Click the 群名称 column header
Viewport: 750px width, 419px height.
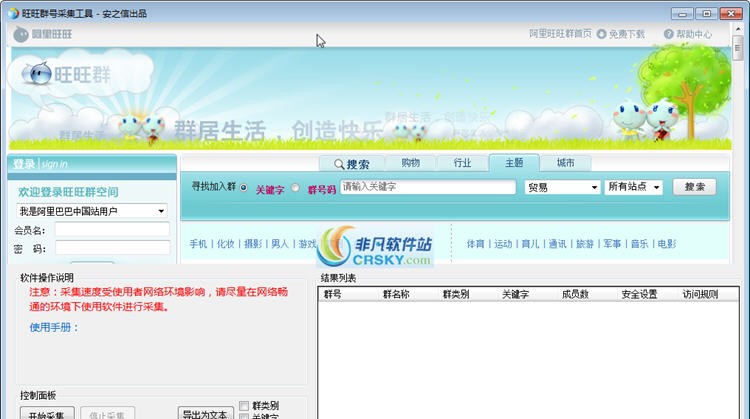396,294
